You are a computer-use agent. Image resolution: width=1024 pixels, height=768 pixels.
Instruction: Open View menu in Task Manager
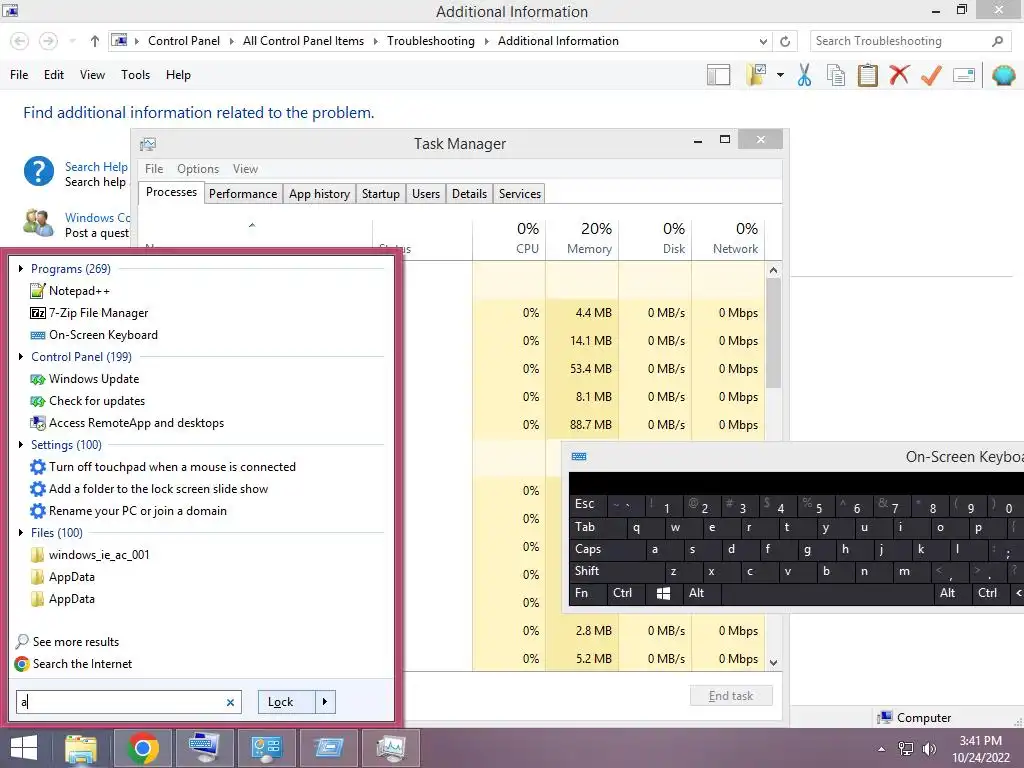tap(246, 169)
